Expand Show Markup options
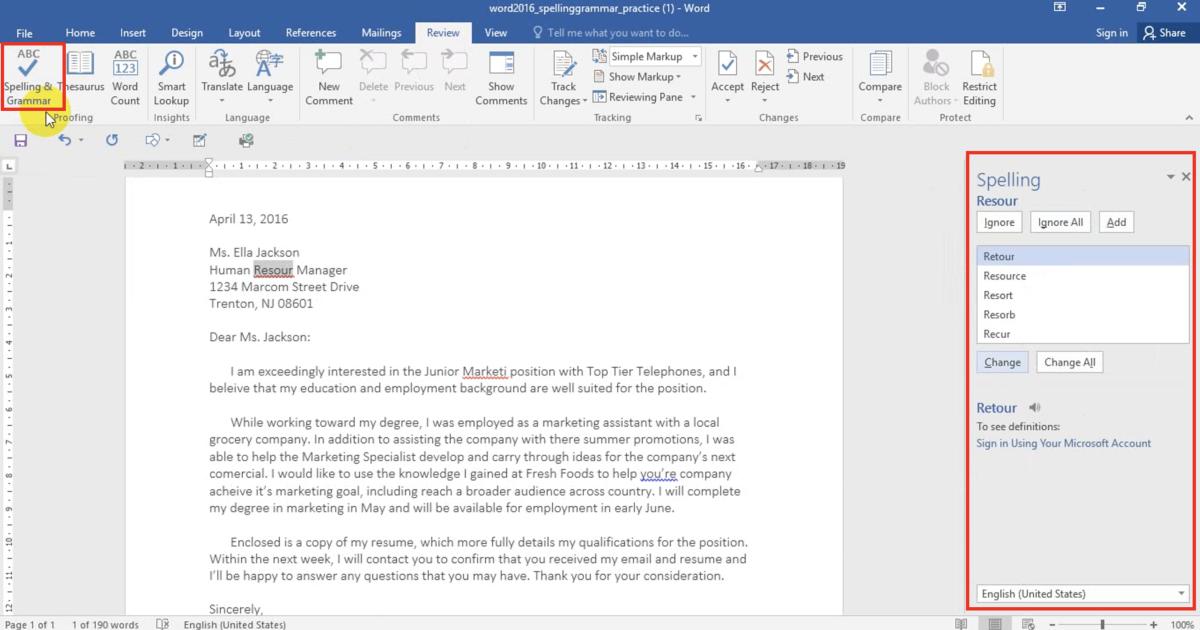Viewport: 1200px width, 630px height. 637,77
